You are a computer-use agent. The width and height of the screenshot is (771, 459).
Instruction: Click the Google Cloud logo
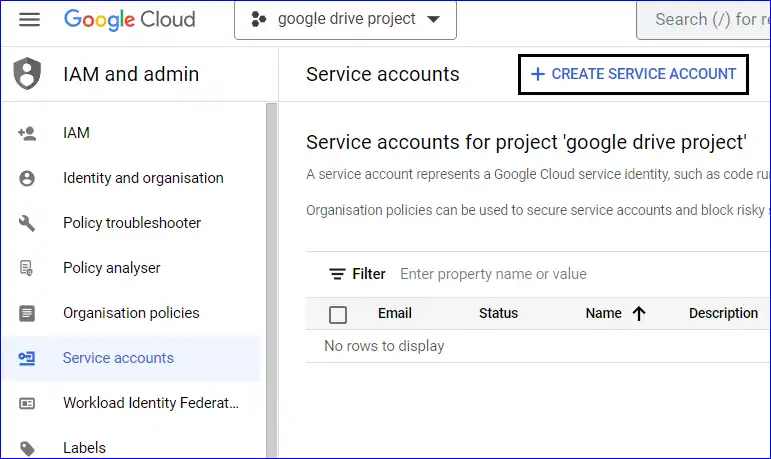tap(130, 20)
